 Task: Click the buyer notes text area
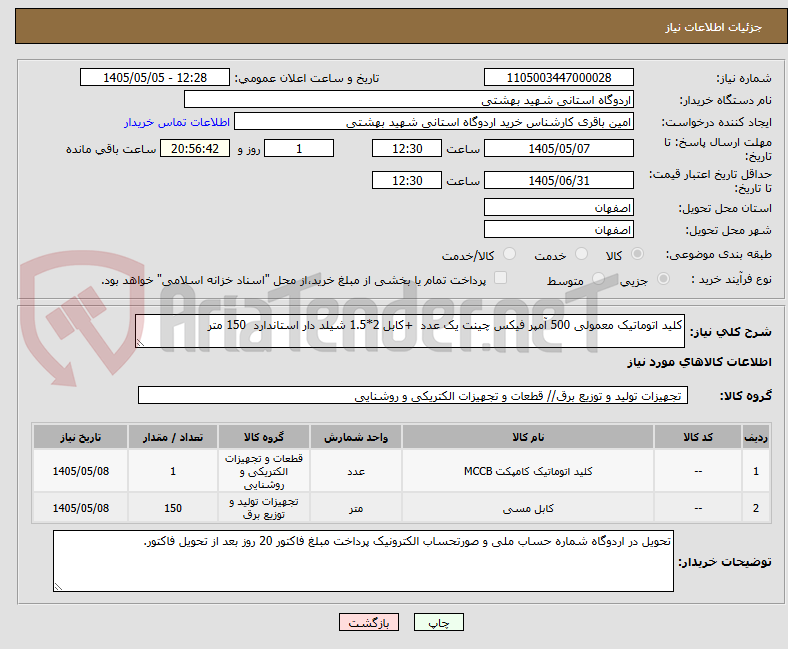click(363, 561)
